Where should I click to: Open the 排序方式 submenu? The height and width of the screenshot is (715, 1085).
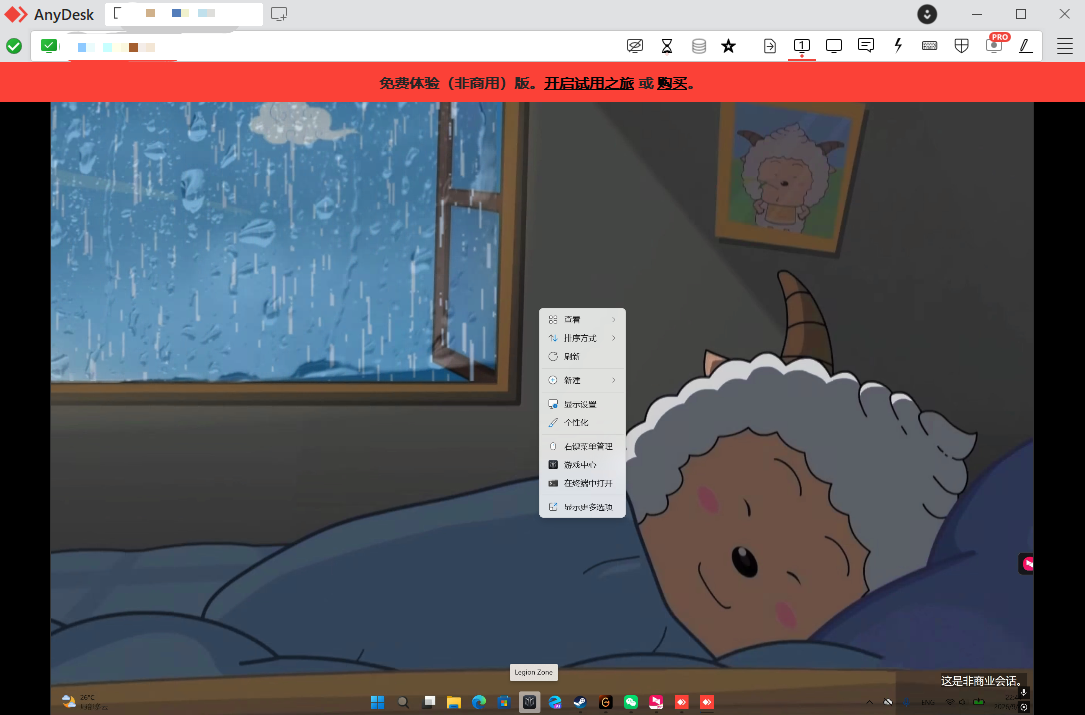(582, 338)
